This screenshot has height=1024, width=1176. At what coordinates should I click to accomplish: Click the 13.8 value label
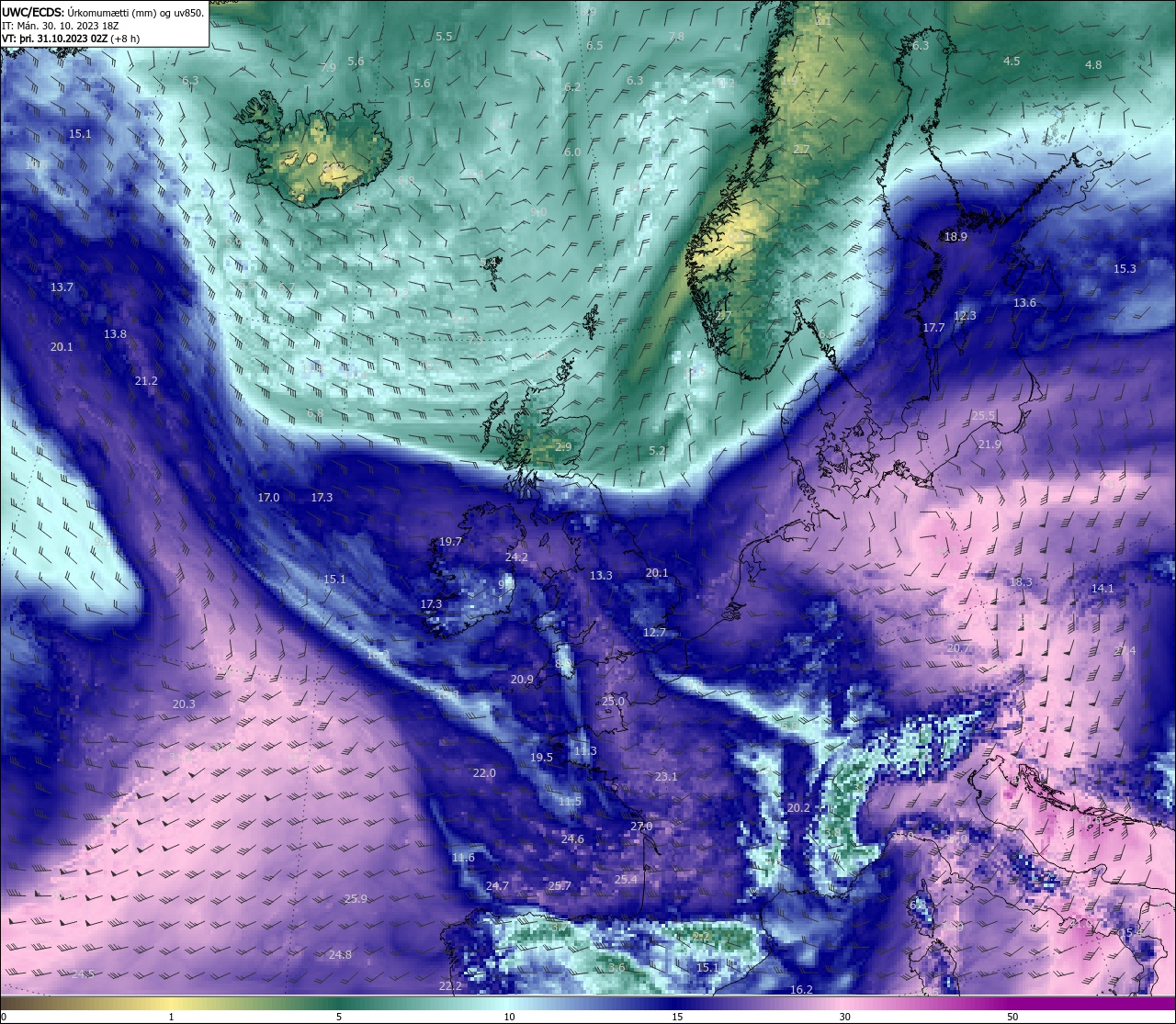(115, 333)
